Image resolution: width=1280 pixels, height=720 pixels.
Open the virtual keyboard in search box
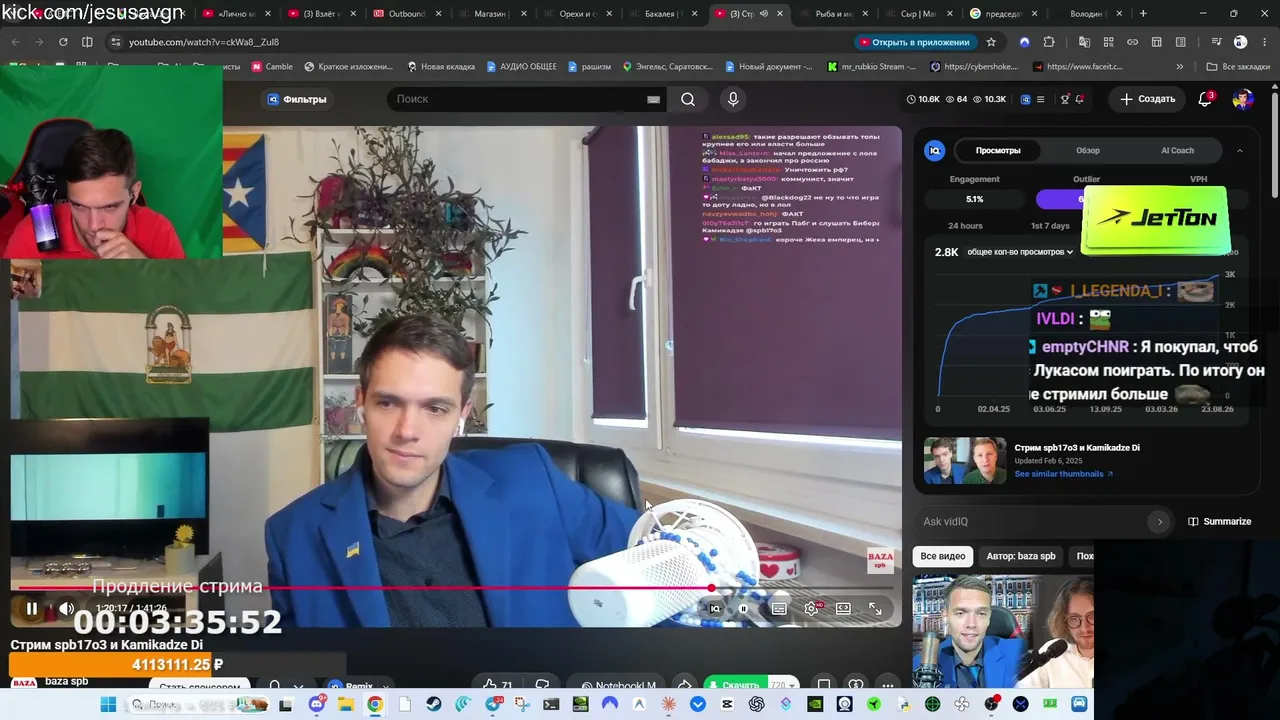click(653, 99)
